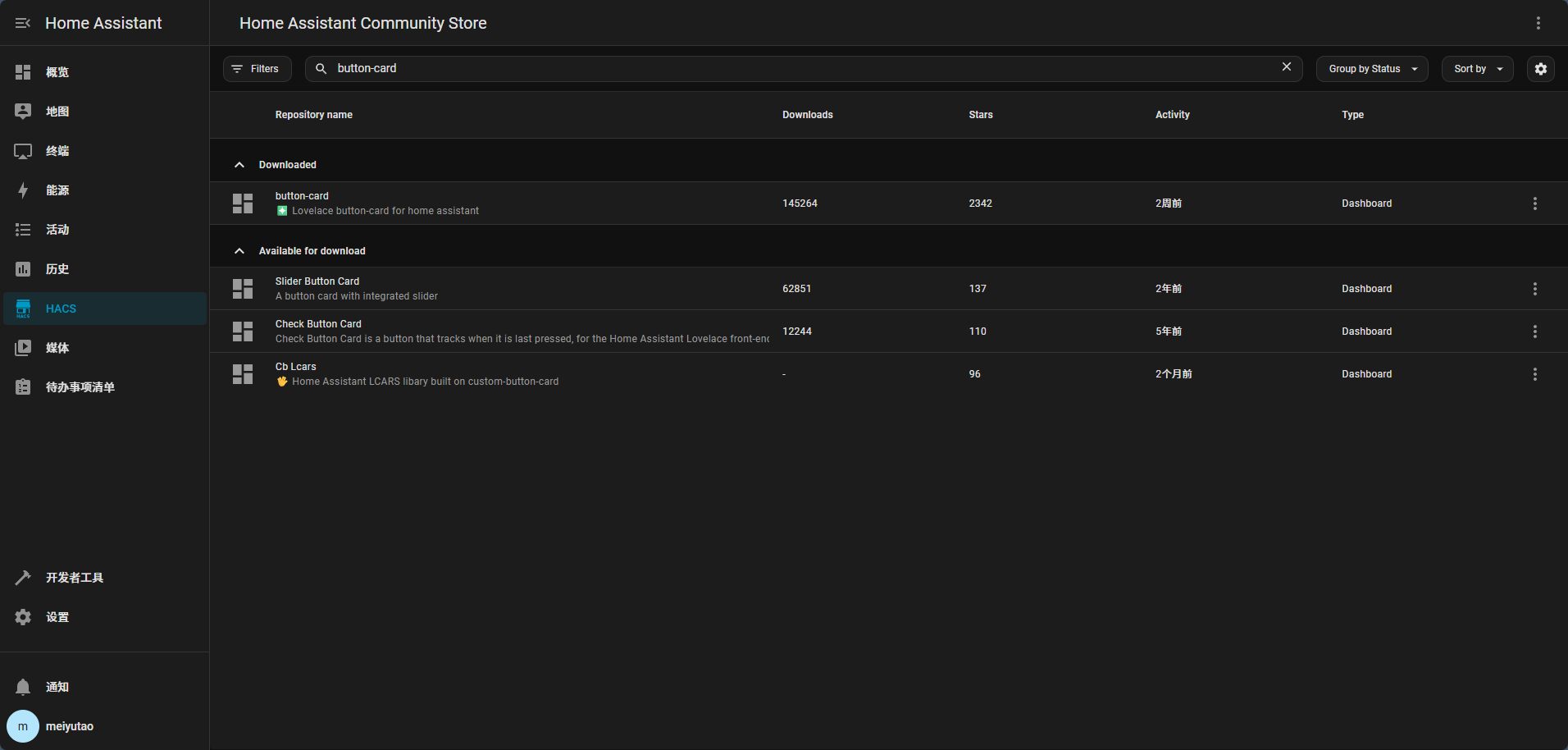
Task: Collapse the Available for download group
Action: tap(239, 251)
